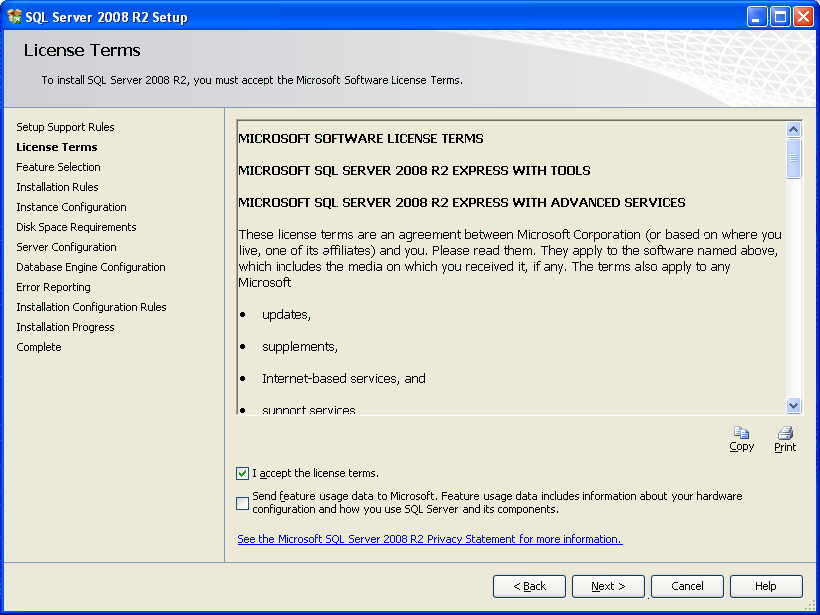Select the Server Configuration step

[66, 247]
